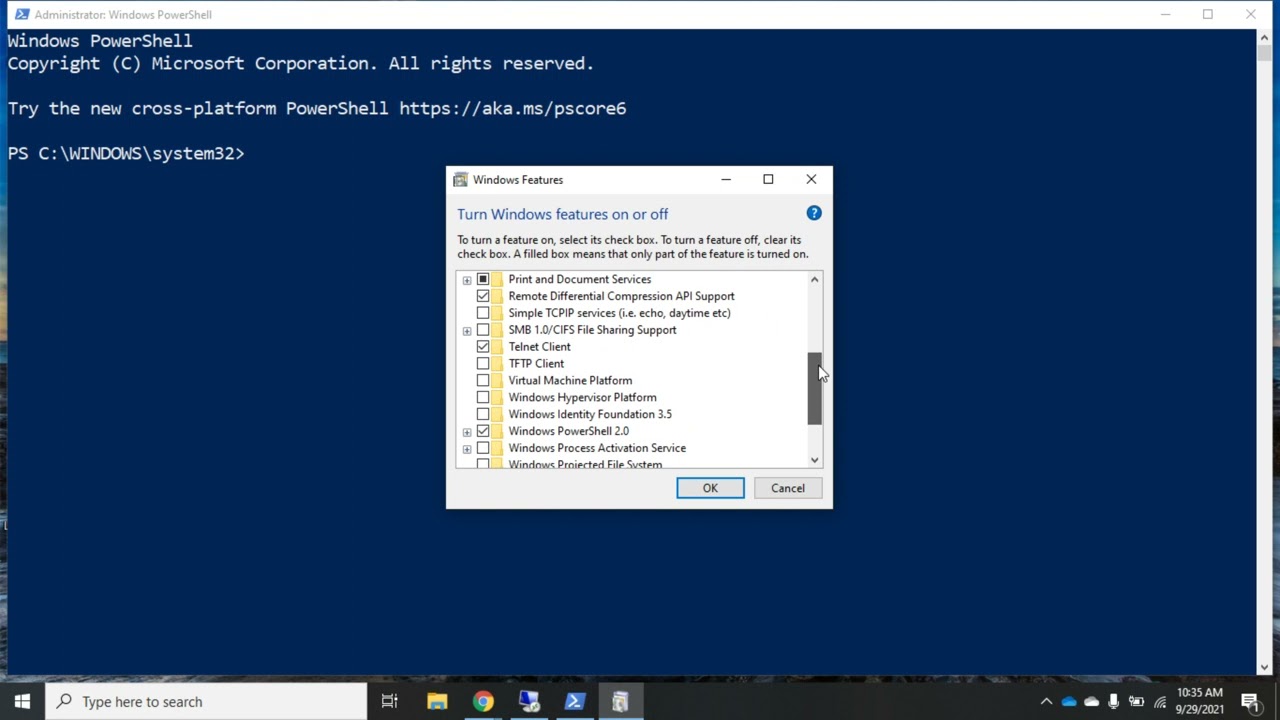Click folder icon beside Windows Process Activation Service
The image size is (1280, 720).
[497, 448]
